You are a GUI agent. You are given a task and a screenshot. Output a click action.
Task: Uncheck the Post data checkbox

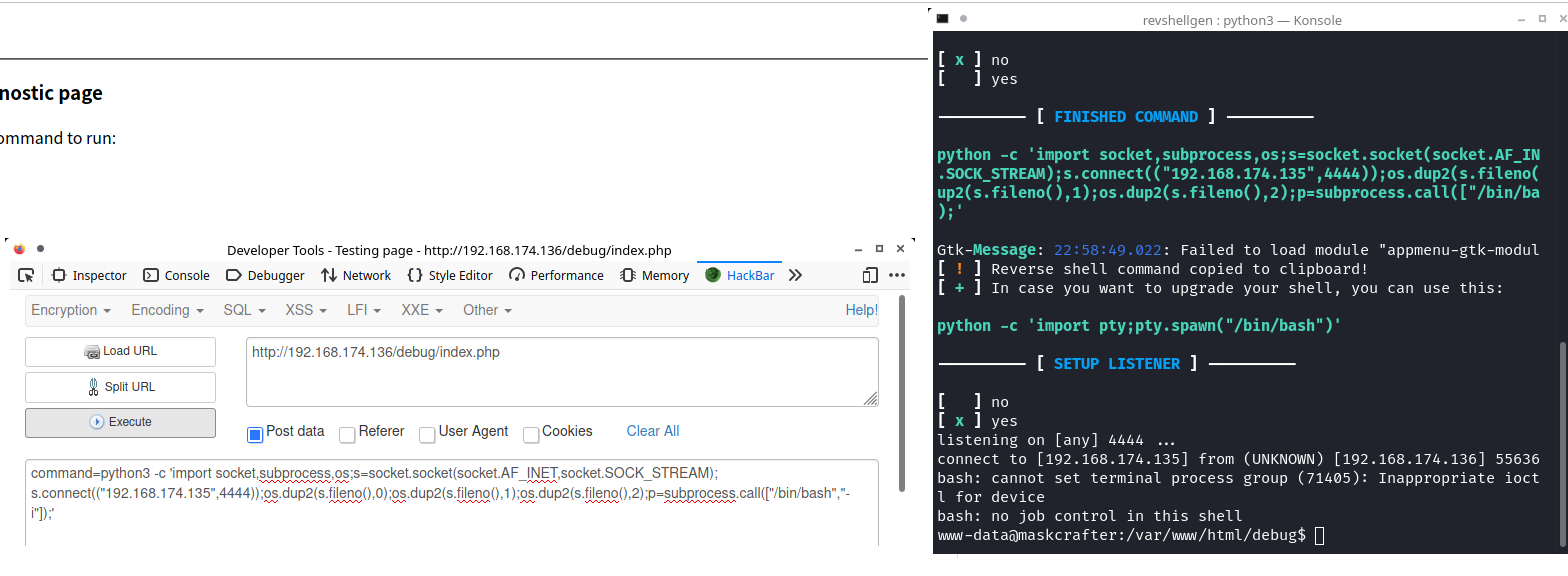click(255, 434)
